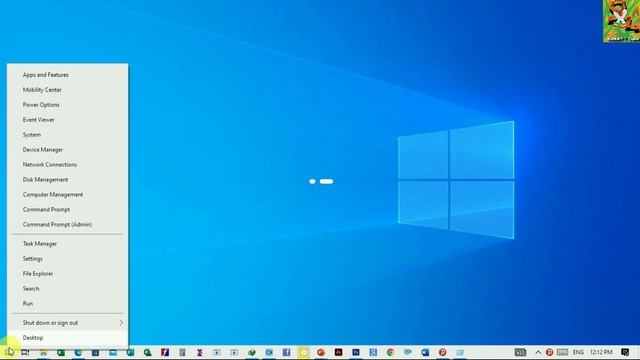Expand the Shut down or sign out submenu

tap(67, 323)
